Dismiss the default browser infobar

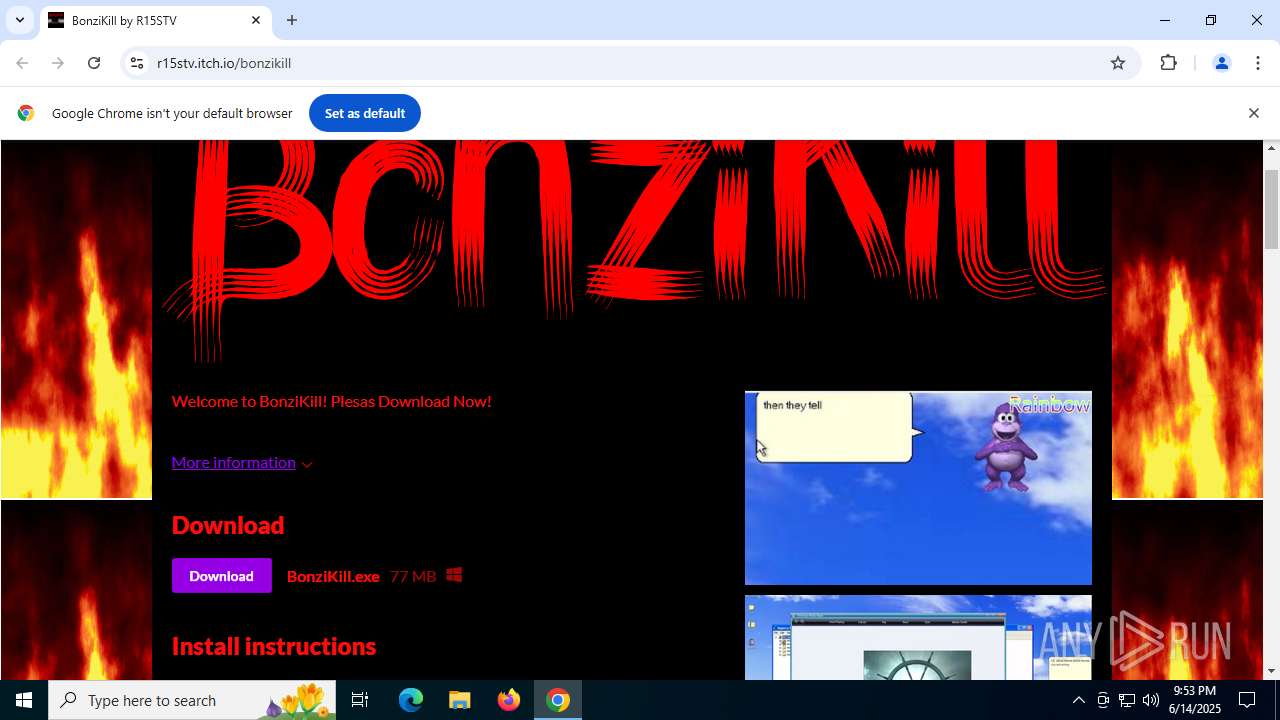[1253, 113]
